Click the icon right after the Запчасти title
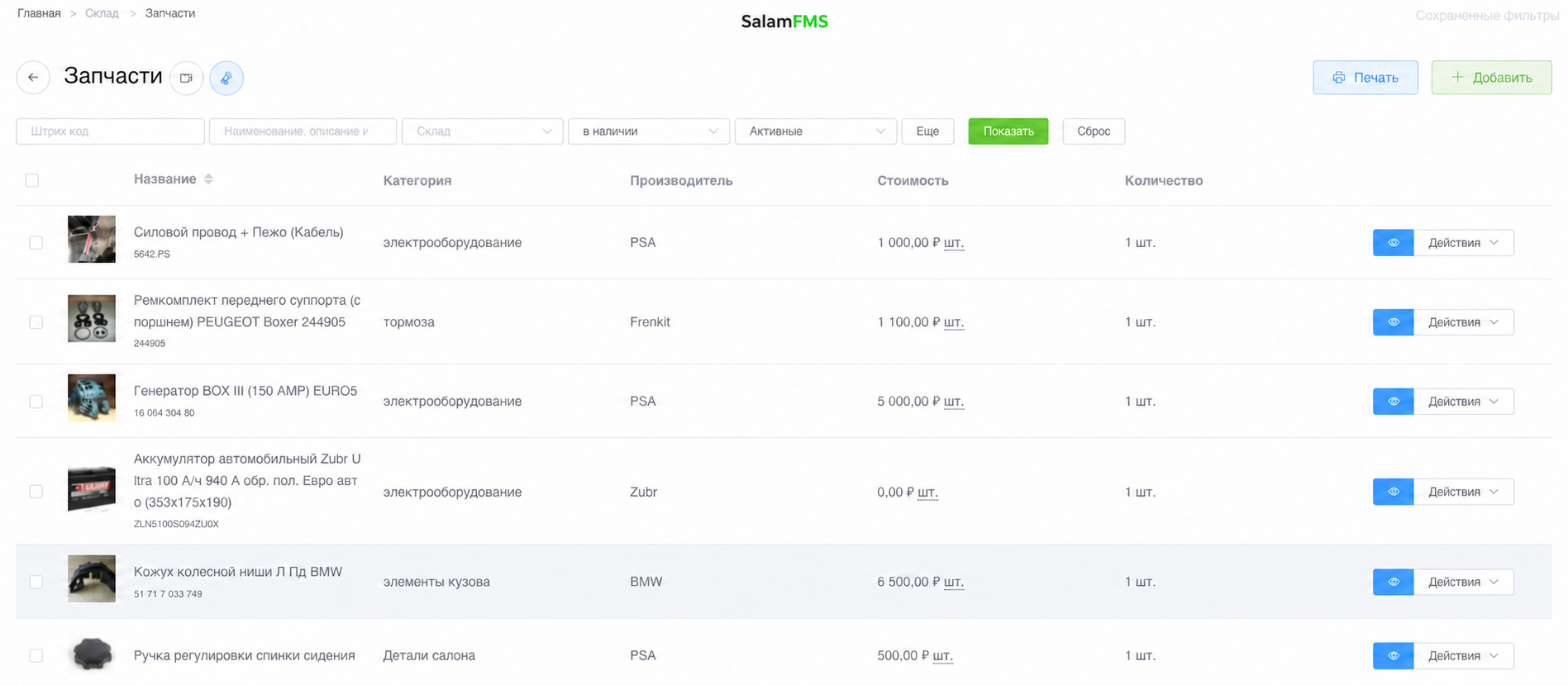1568x685 pixels. (x=187, y=78)
